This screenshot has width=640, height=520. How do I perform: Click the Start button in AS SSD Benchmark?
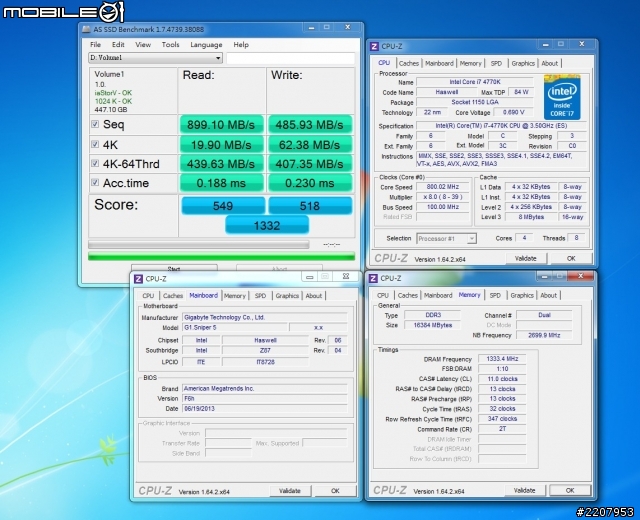[x=174, y=268]
